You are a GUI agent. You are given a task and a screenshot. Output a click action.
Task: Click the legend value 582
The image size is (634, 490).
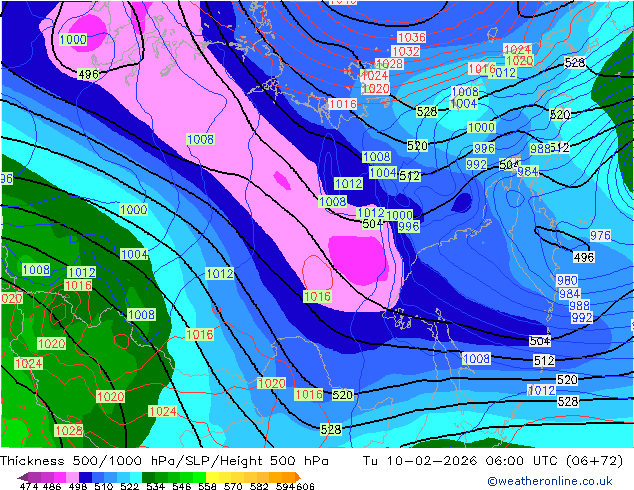pos(259,486)
